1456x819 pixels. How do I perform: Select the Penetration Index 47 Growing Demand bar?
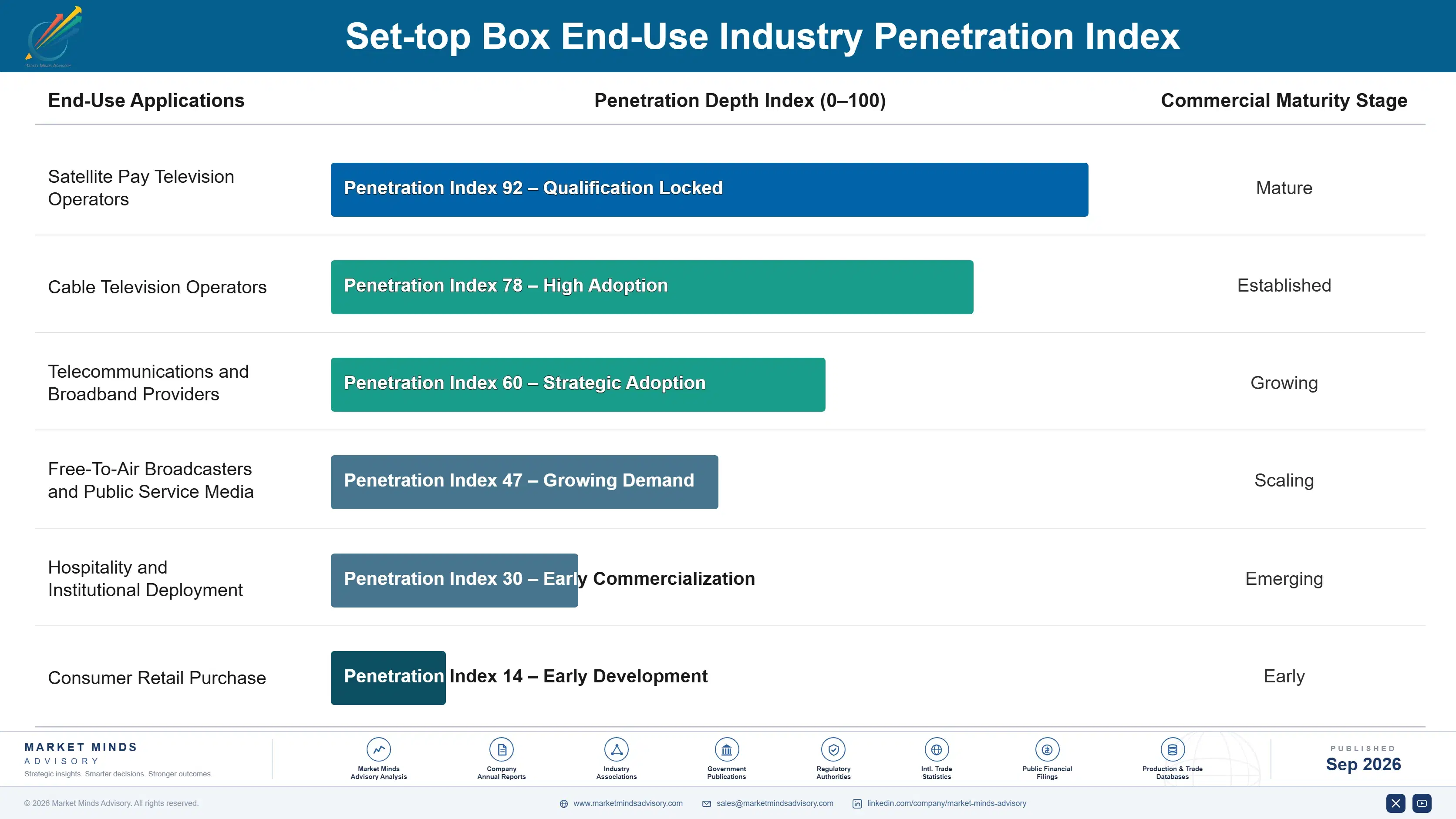(x=524, y=482)
